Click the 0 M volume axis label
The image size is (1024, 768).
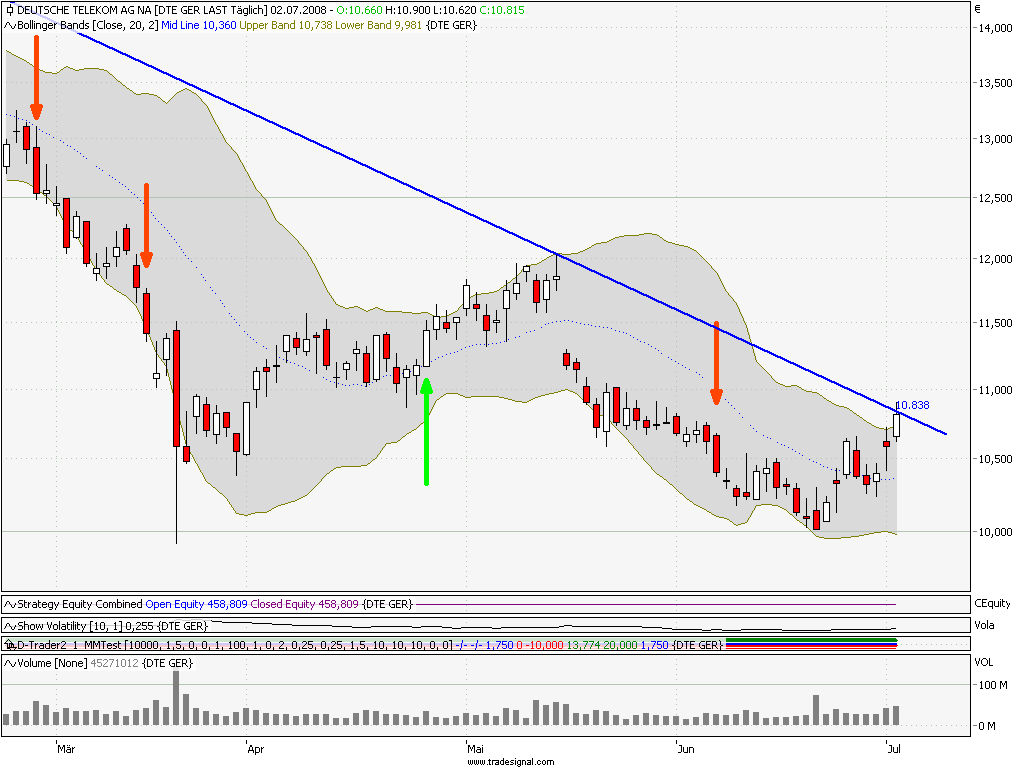pyautogui.click(x=987, y=726)
